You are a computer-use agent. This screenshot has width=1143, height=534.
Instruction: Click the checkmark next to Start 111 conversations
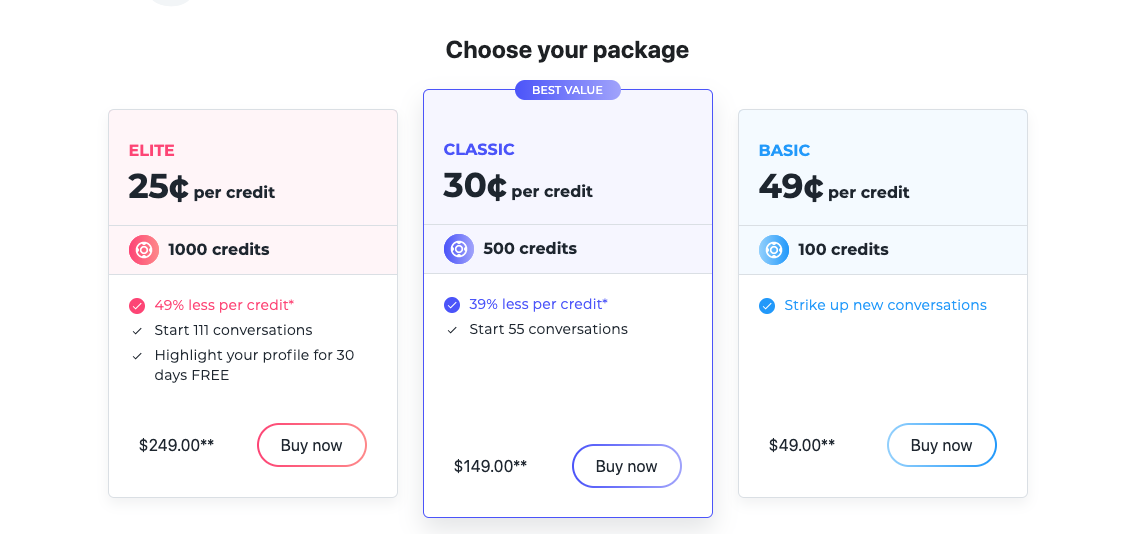(137, 331)
